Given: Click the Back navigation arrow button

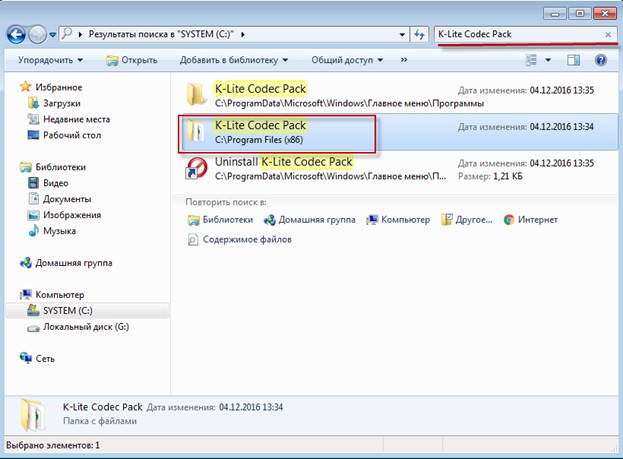Looking at the screenshot, I should click(x=16, y=35).
